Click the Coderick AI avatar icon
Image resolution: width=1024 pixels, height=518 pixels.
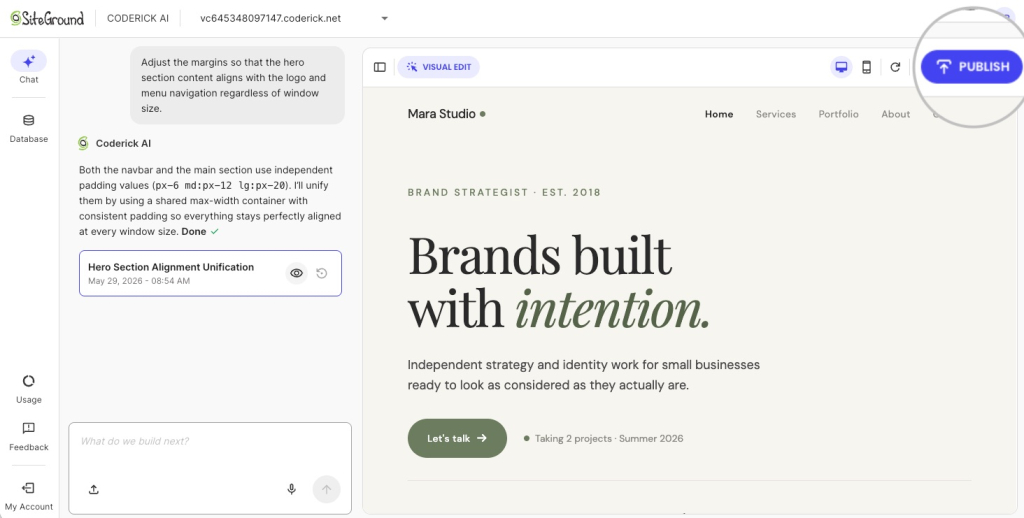point(84,143)
